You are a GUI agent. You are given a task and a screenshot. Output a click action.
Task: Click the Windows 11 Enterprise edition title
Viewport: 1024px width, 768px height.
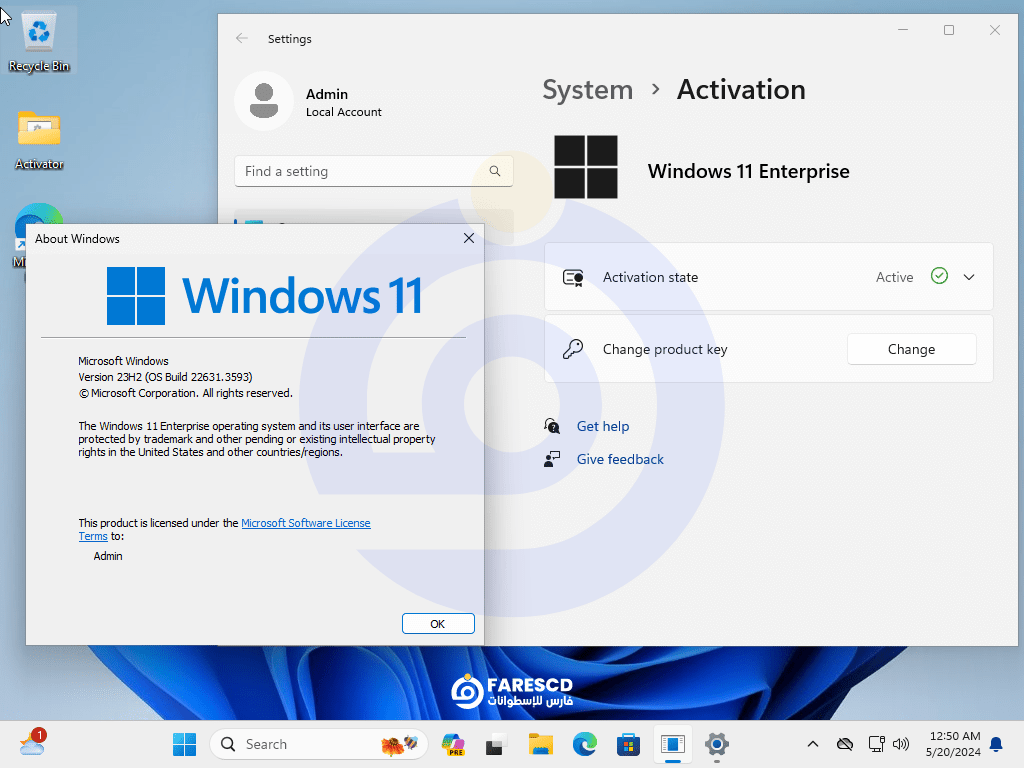coord(748,171)
